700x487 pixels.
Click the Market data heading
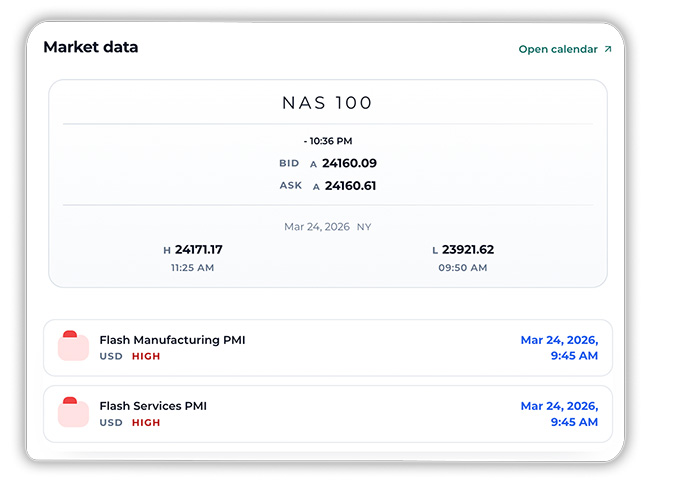pyautogui.click(x=91, y=47)
